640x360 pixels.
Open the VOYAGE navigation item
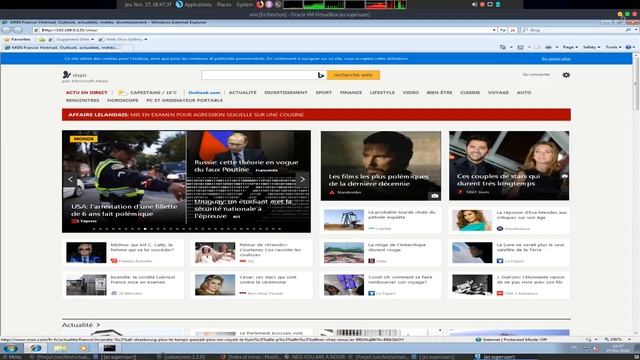498,93
